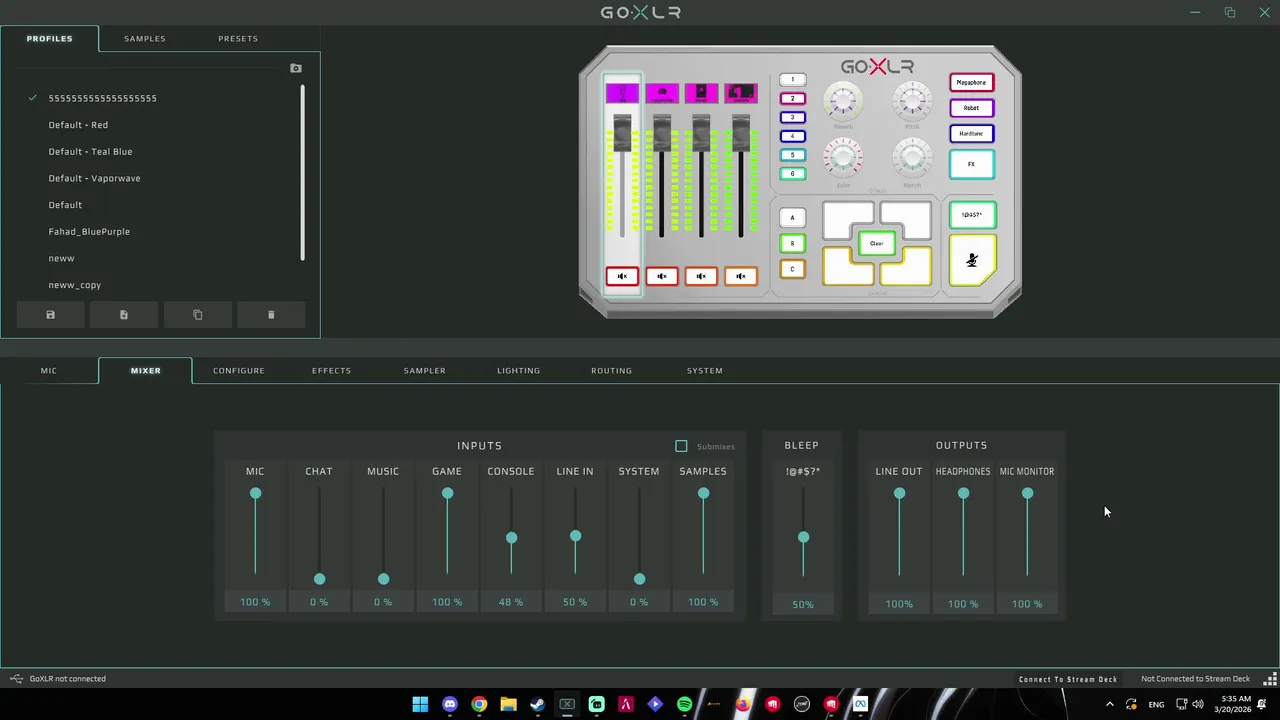Click the CONSOLE input slider handle
The image size is (1280, 720).
511,538
